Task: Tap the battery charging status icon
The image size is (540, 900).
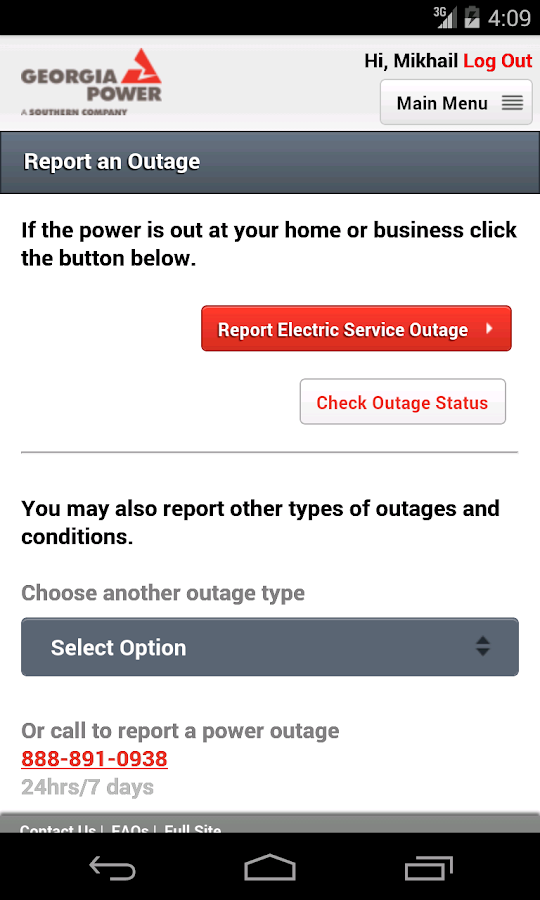Action: click(472, 17)
